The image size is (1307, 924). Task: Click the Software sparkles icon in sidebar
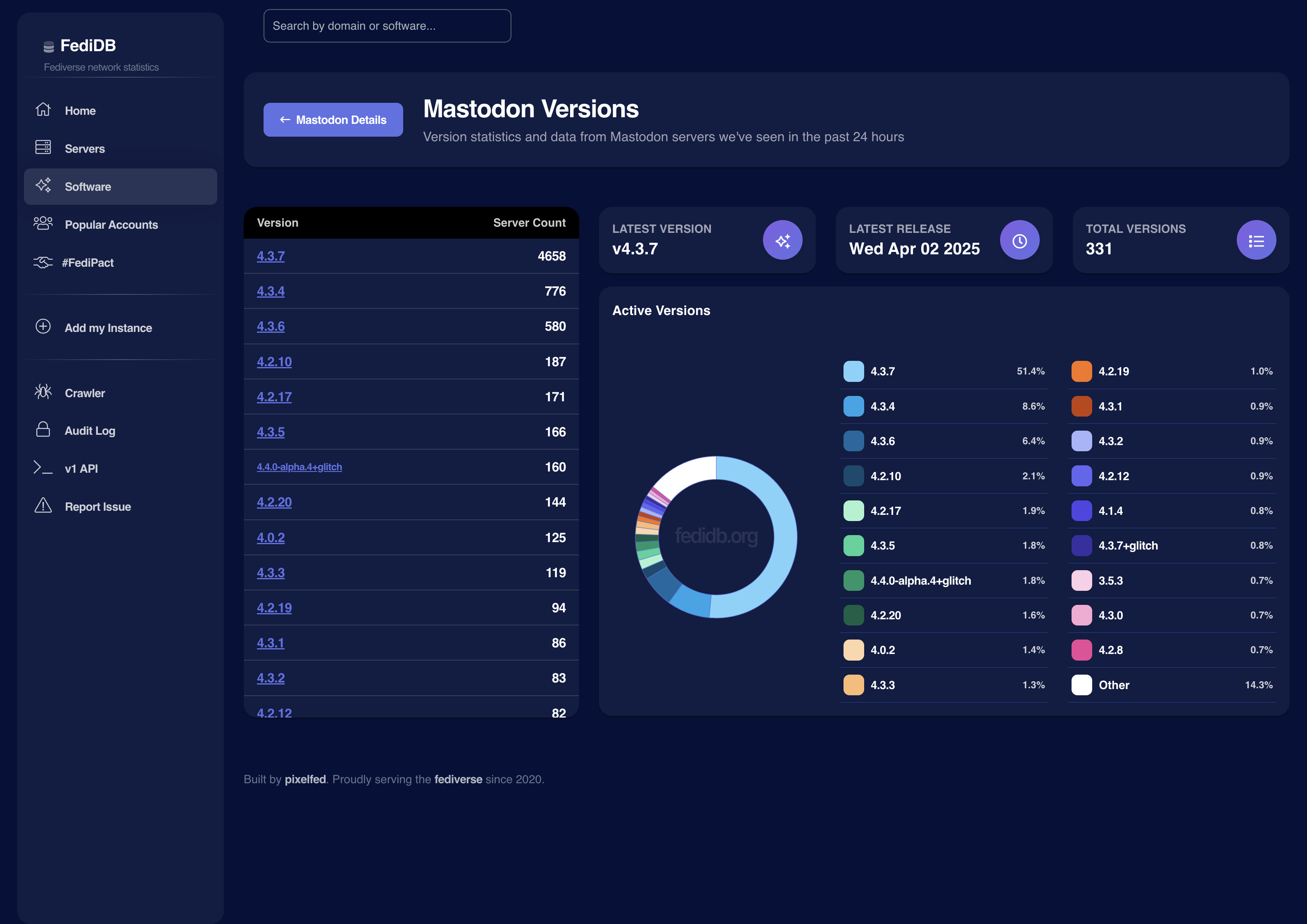point(43,185)
